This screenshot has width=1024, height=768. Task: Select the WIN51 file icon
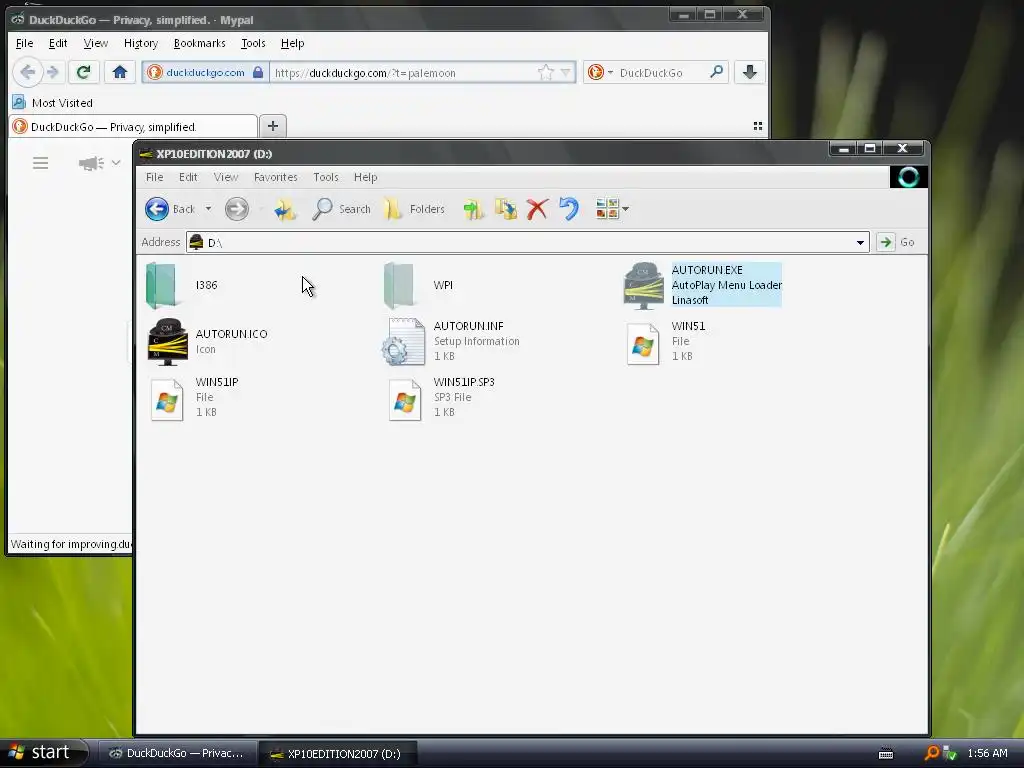point(643,344)
